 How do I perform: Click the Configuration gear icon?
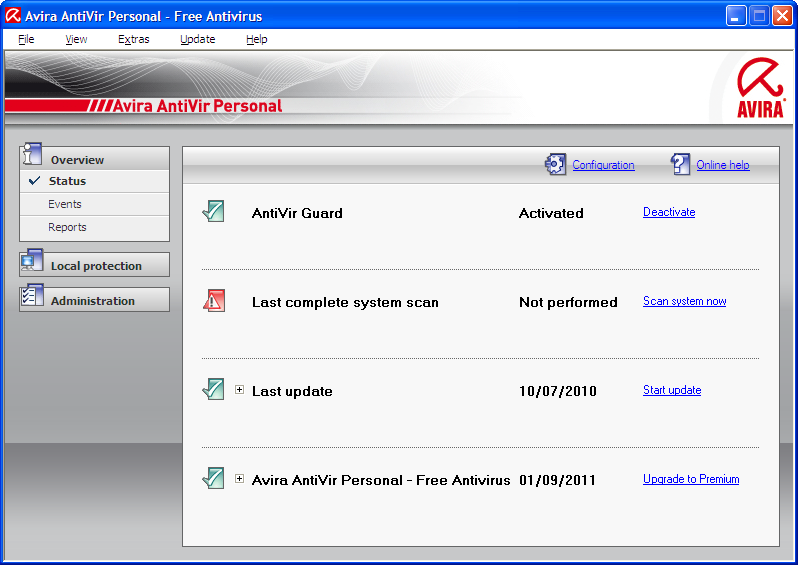pyautogui.click(x=556, y=165)
